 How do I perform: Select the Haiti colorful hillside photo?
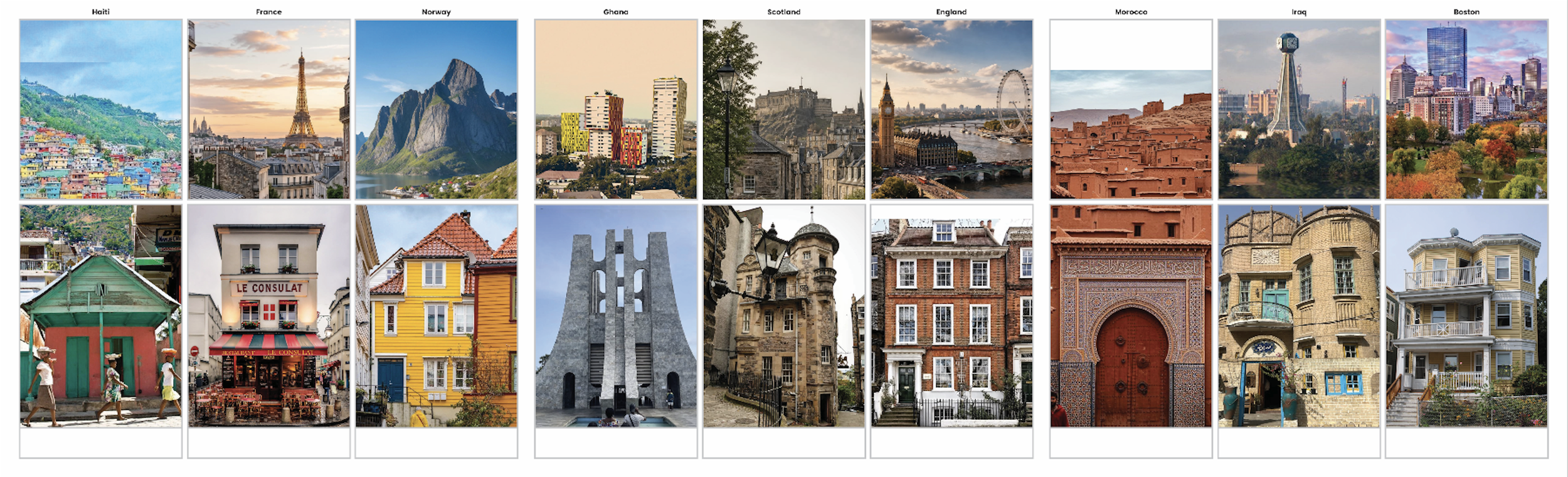click(101, 109)
